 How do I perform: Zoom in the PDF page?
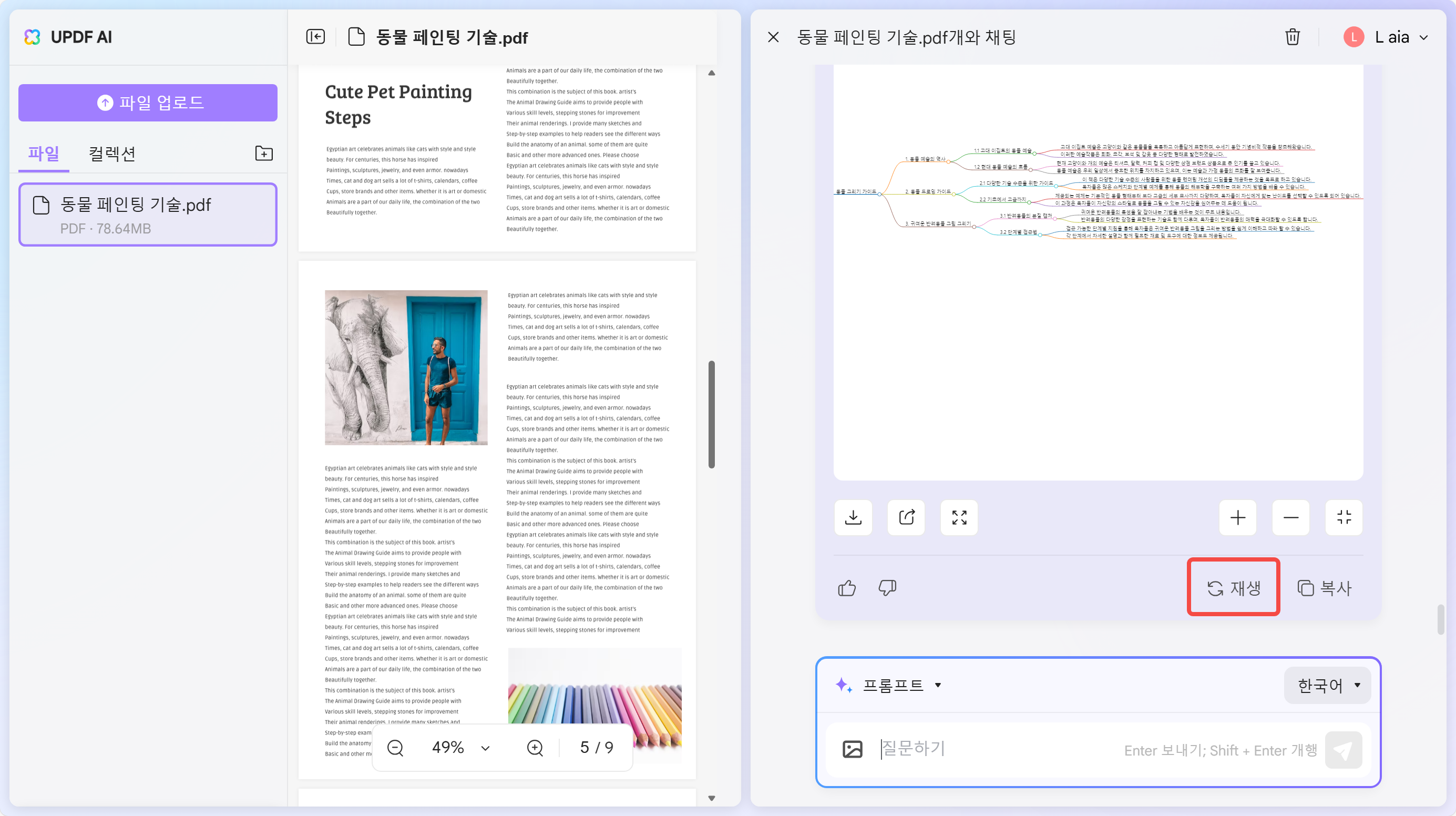535,748
